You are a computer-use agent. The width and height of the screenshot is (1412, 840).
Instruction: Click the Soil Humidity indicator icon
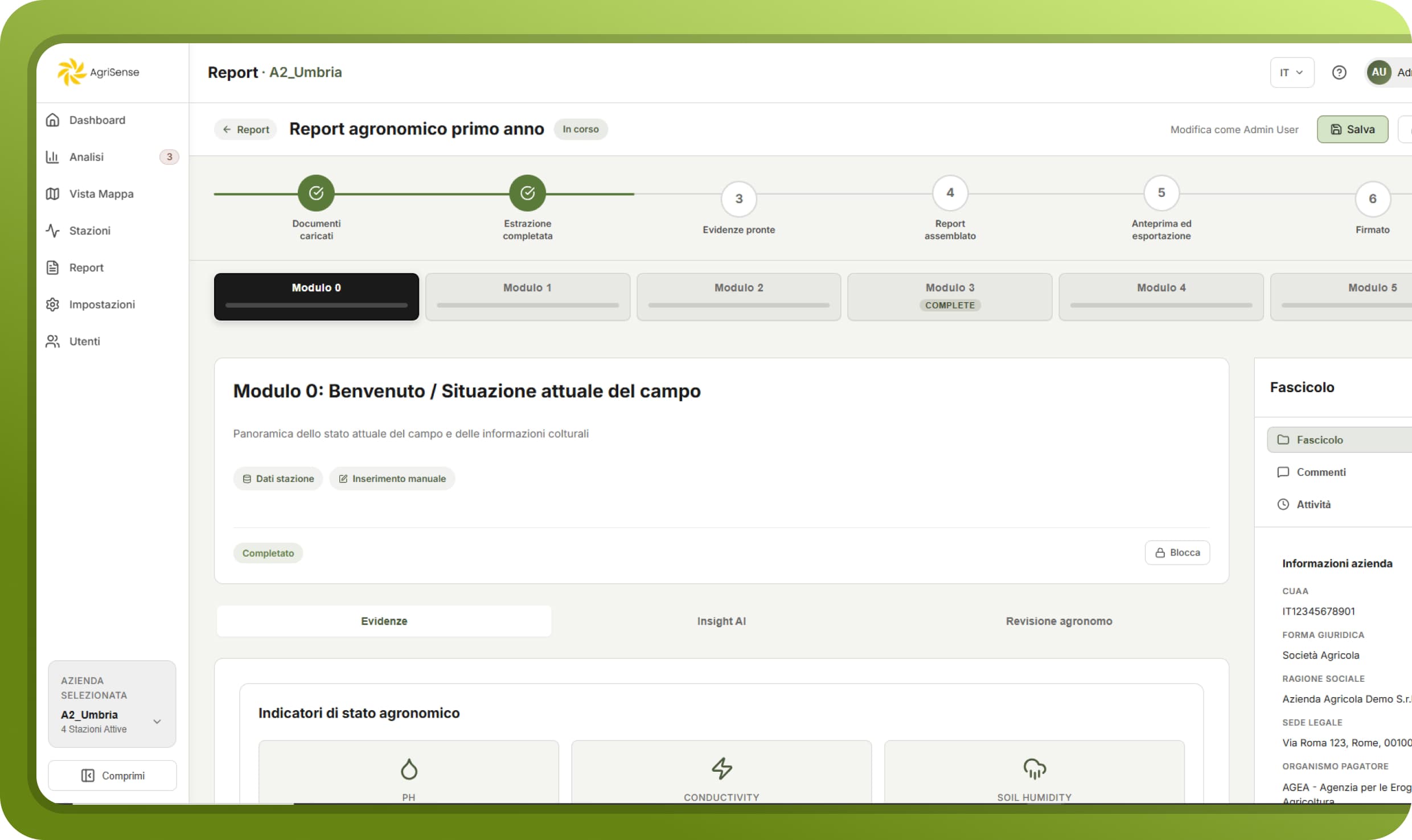click(1035, 768)
